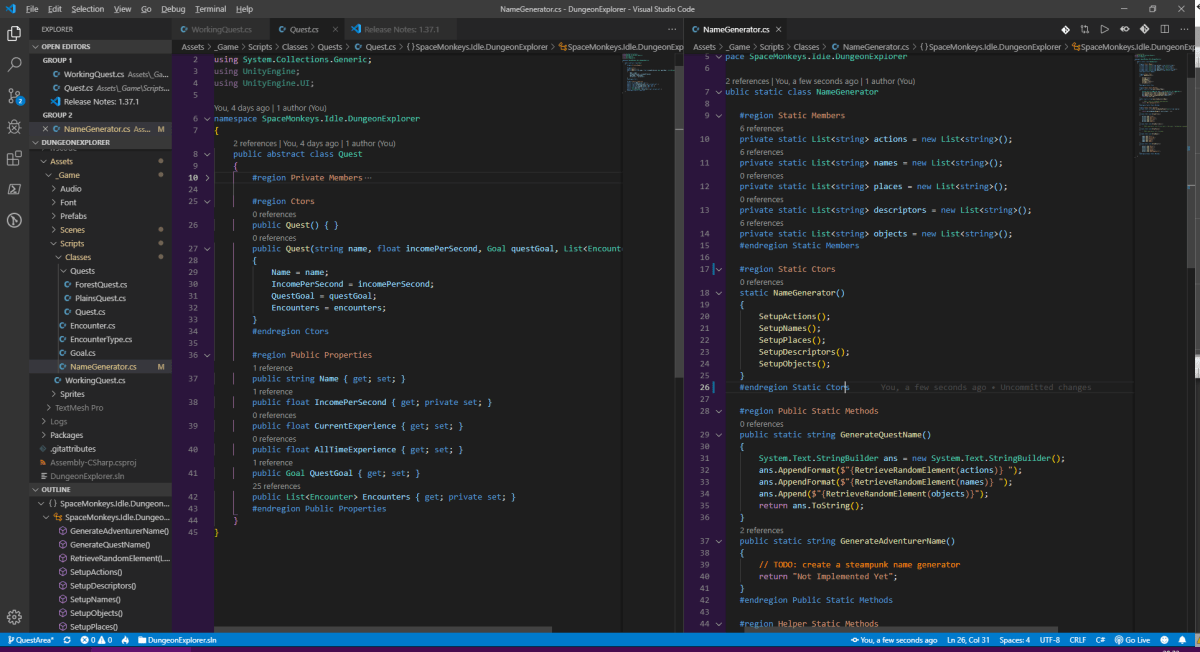Open the Terminal menu

click(x=209, y=7)
